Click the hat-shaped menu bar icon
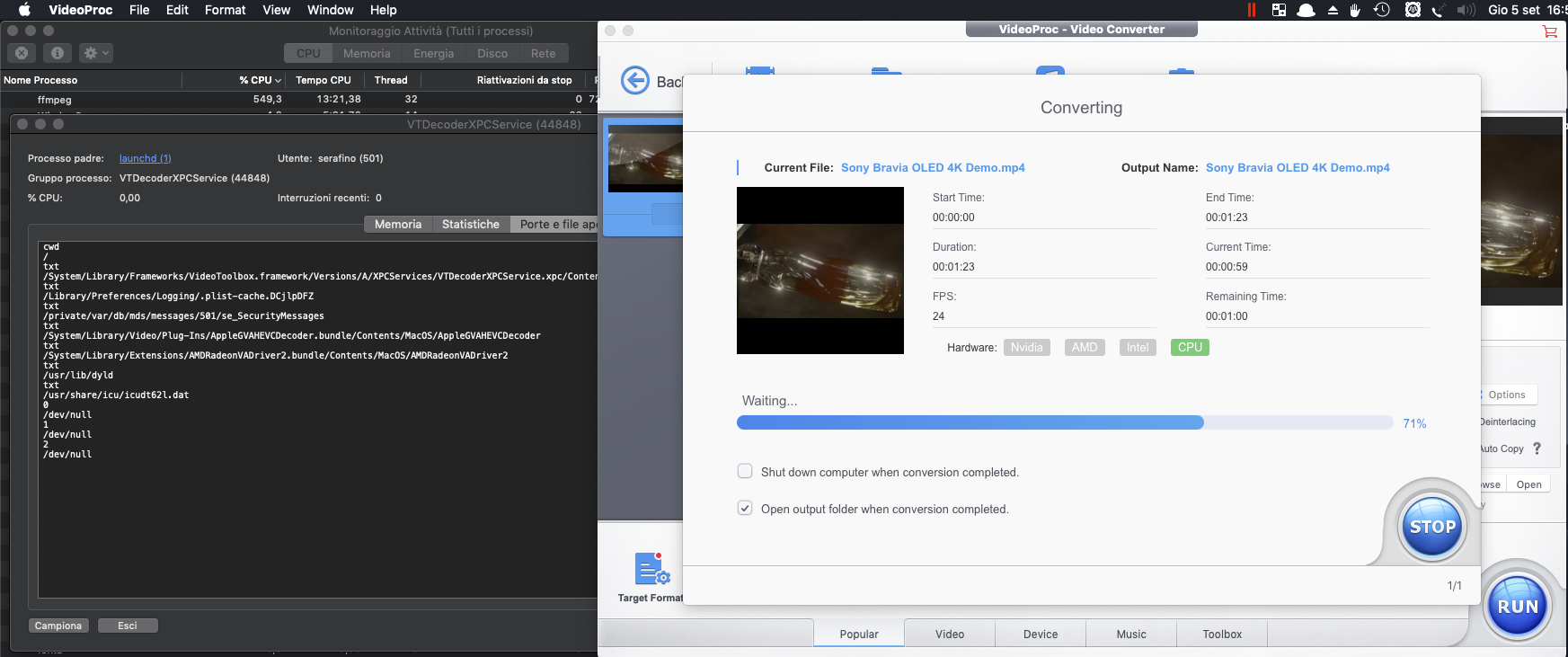Image resolution: width=1568 pixels, height=657 pixels. [1307, 10]
